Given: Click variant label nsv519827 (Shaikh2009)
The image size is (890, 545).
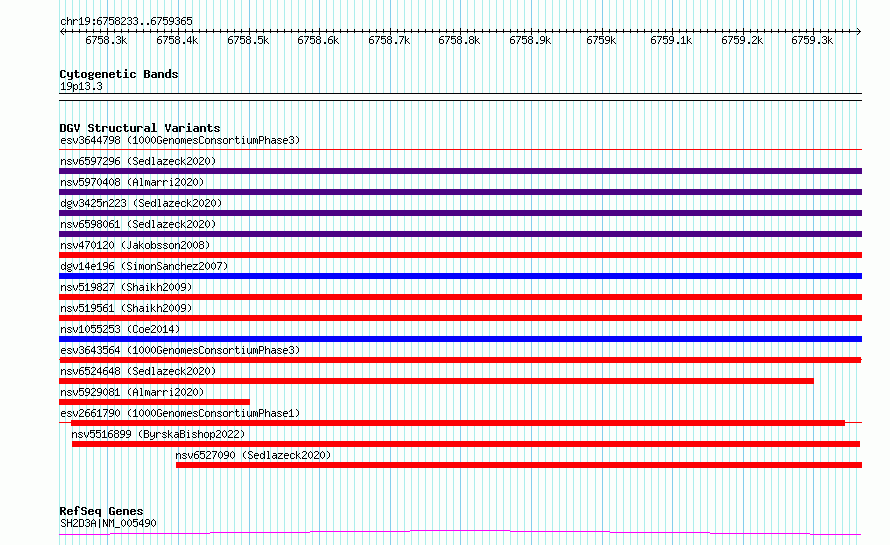Looking at the screenshot, I should 126,287.
